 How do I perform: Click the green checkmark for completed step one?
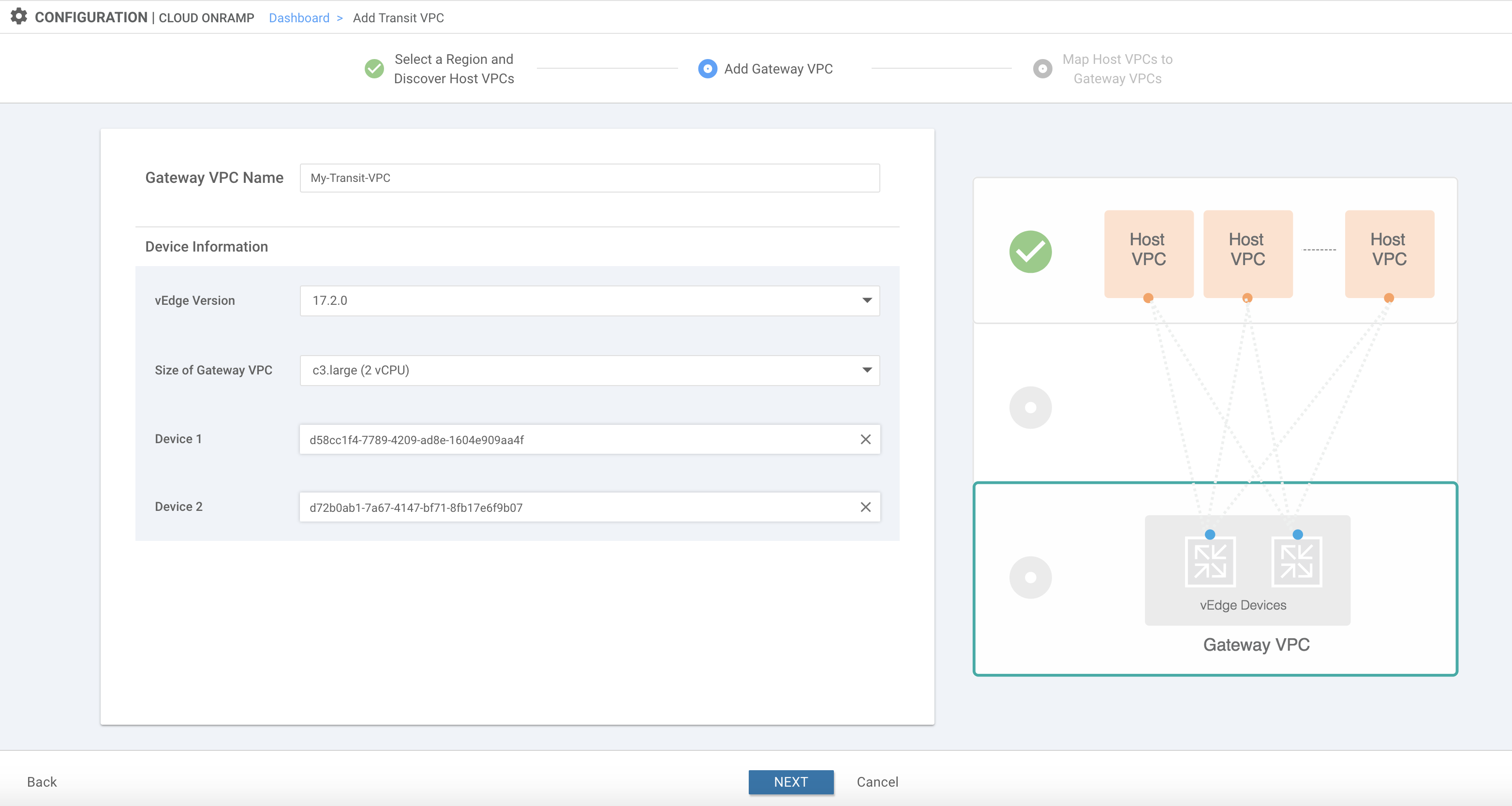pyautogui.click(x=374, y=69)
